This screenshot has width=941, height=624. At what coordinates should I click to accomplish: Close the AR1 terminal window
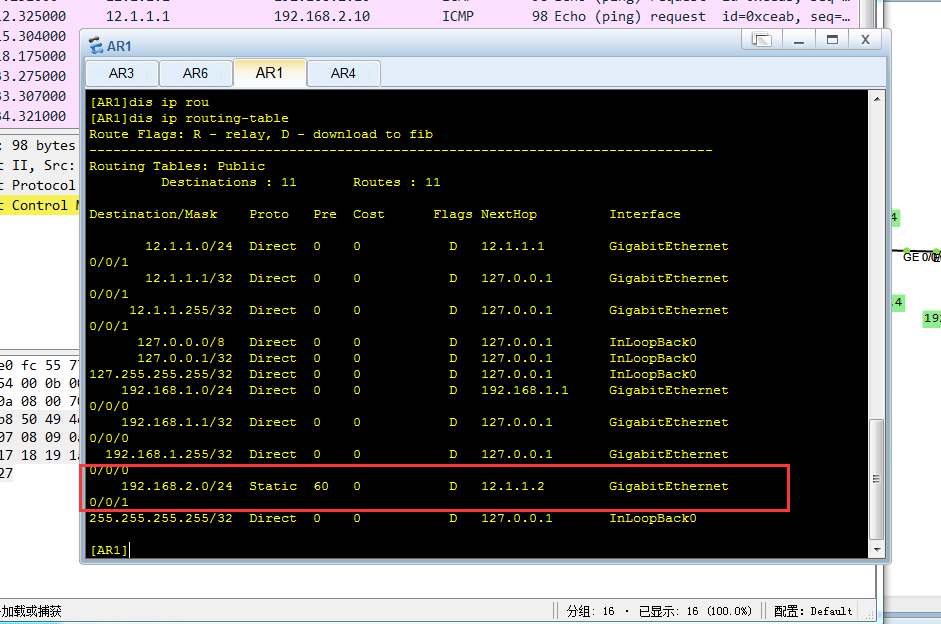[865, 40]
